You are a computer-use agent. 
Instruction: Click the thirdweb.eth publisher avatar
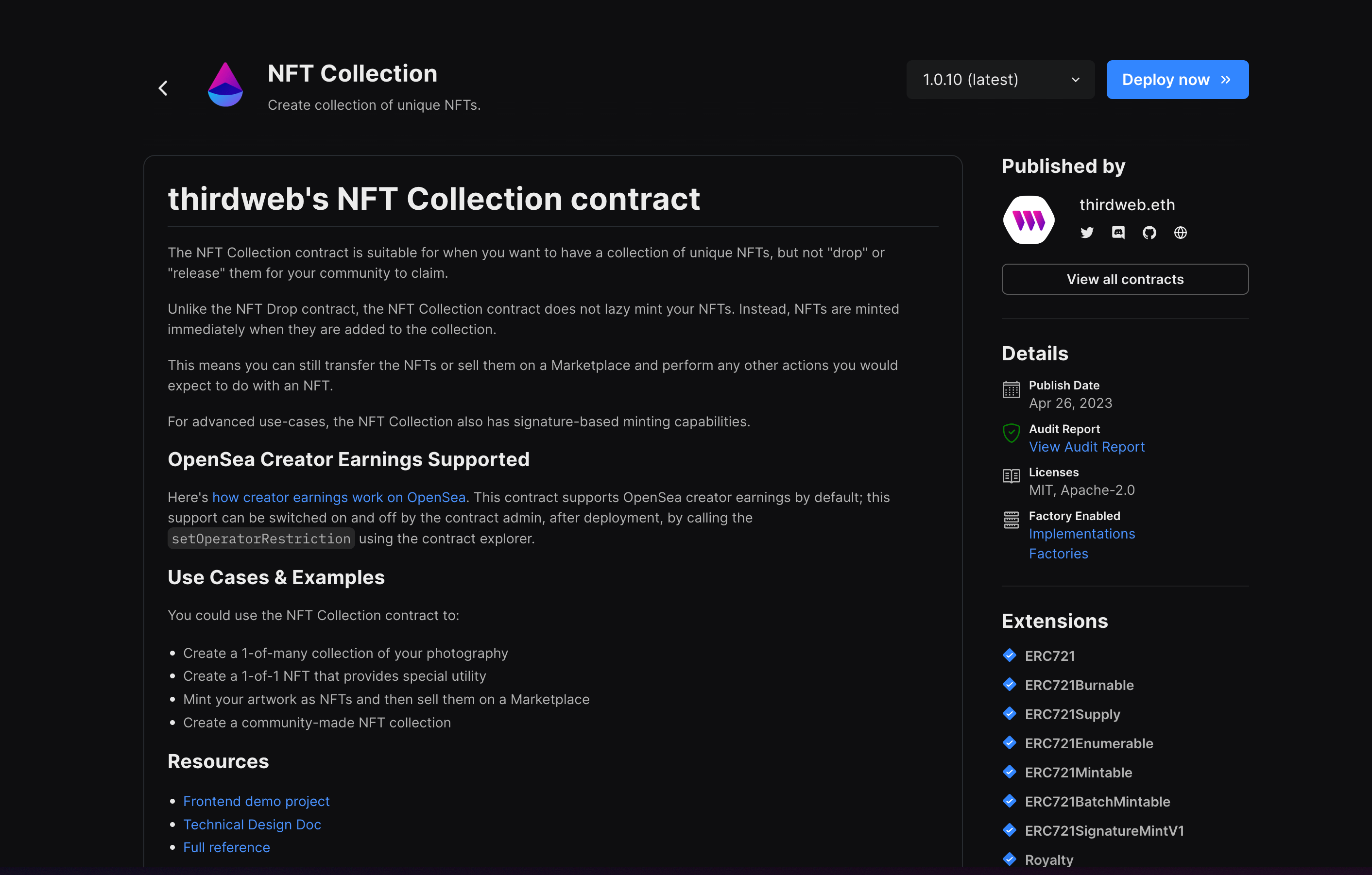1029,220
